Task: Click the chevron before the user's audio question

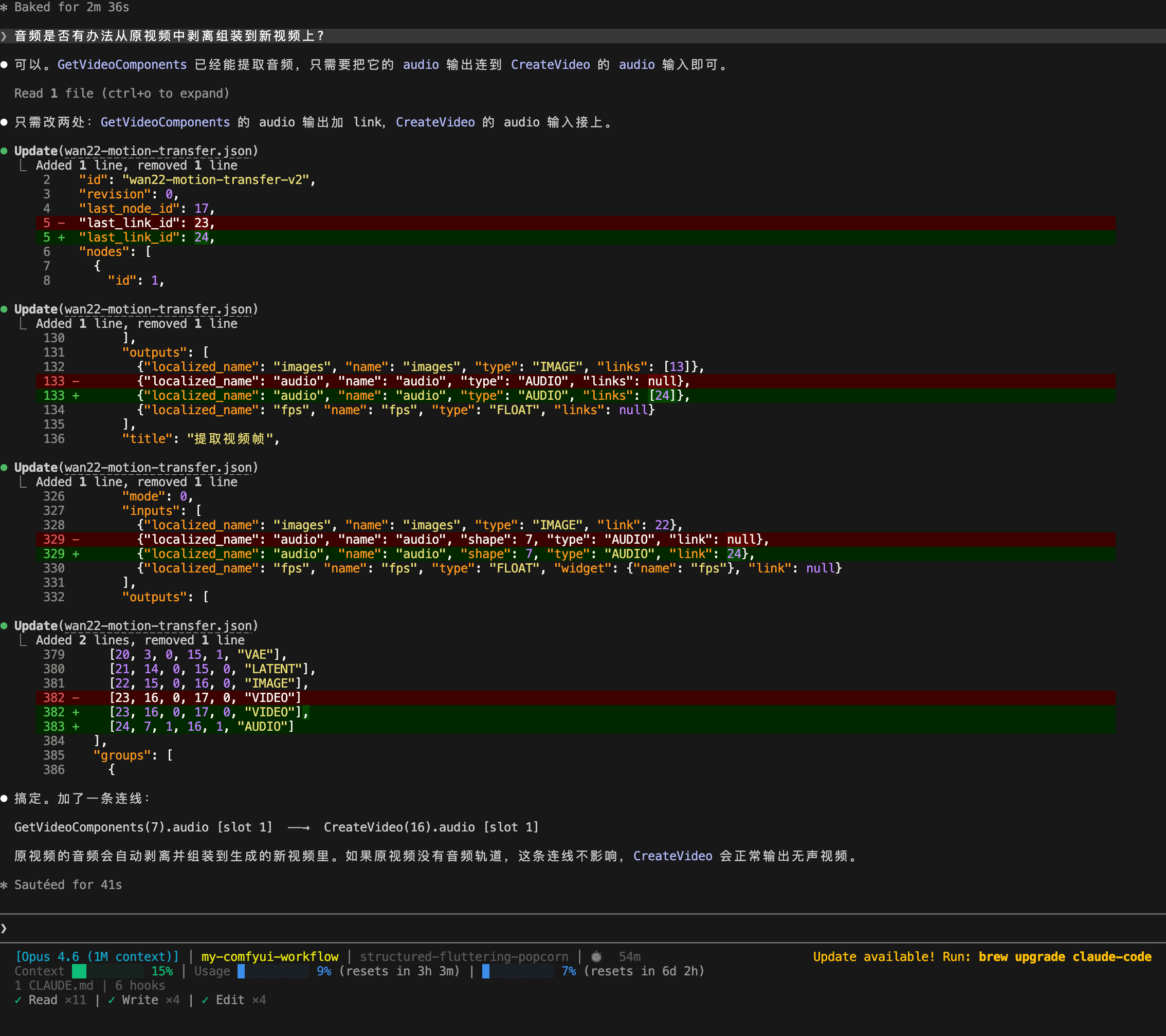Action: (x=4, y=36)
